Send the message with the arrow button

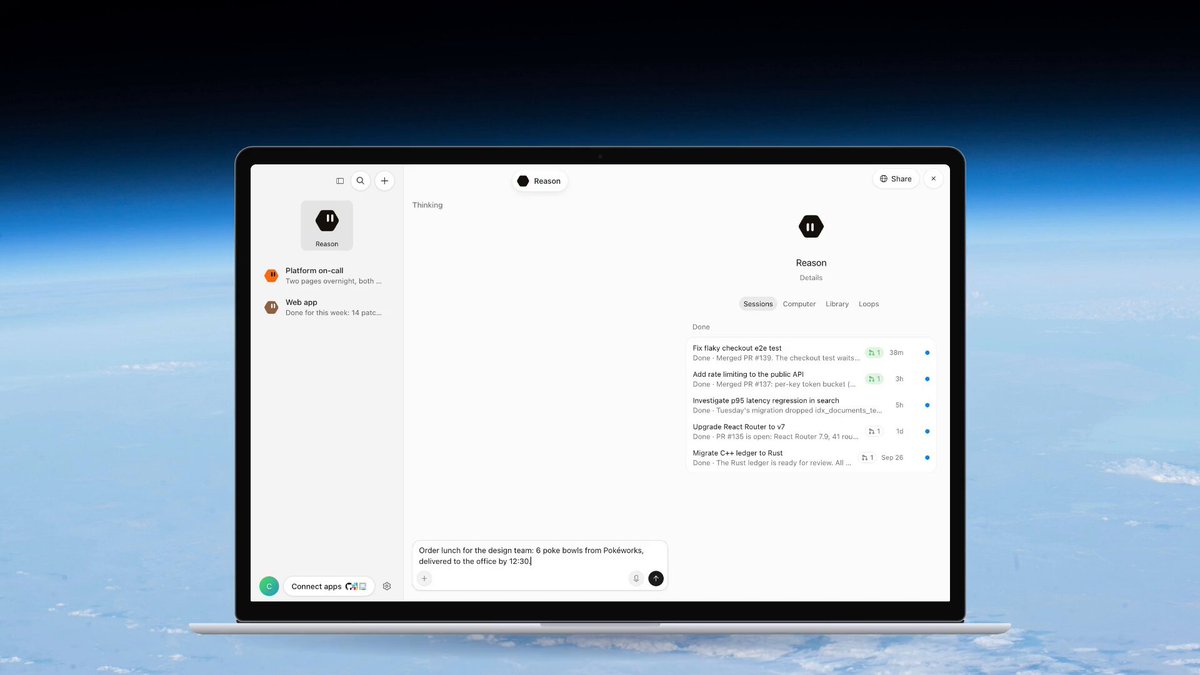click(656, 578)
